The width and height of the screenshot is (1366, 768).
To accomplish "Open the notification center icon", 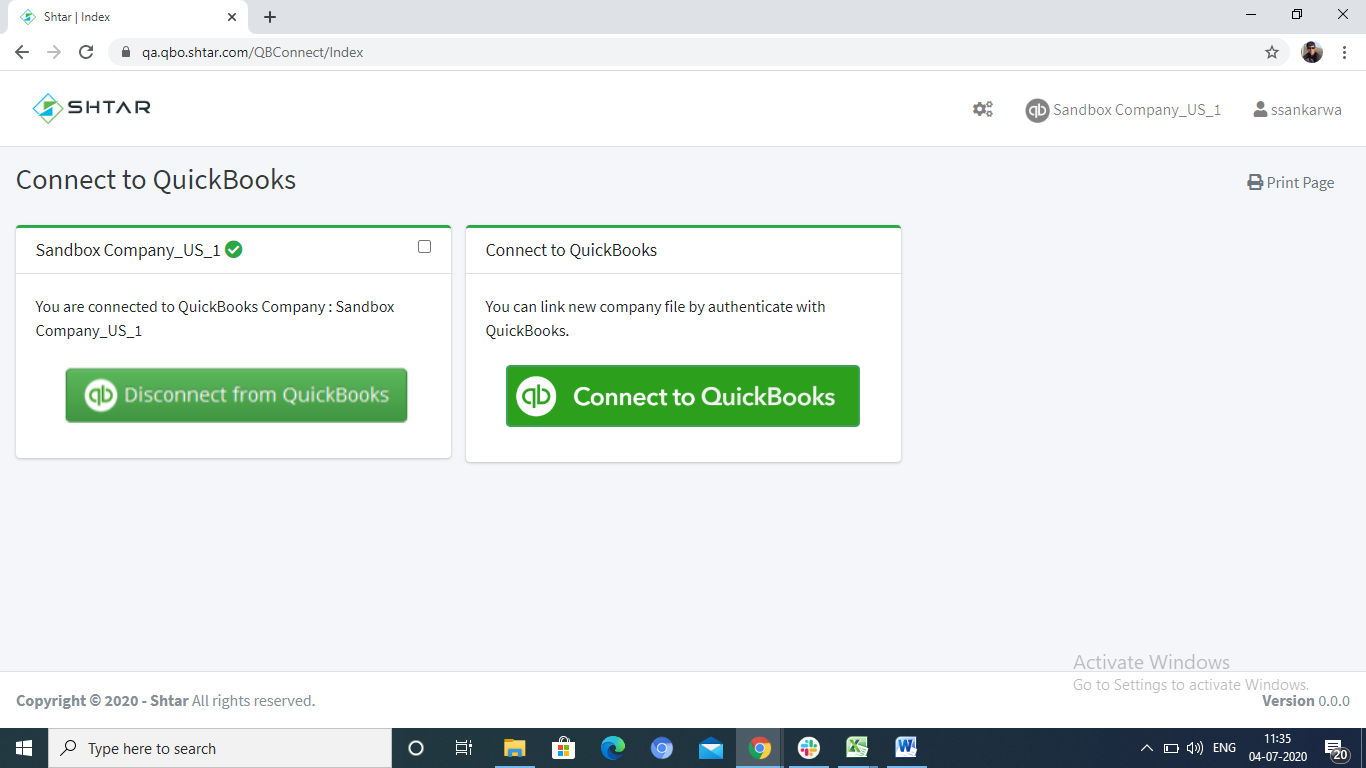I will coord(1336,749).
